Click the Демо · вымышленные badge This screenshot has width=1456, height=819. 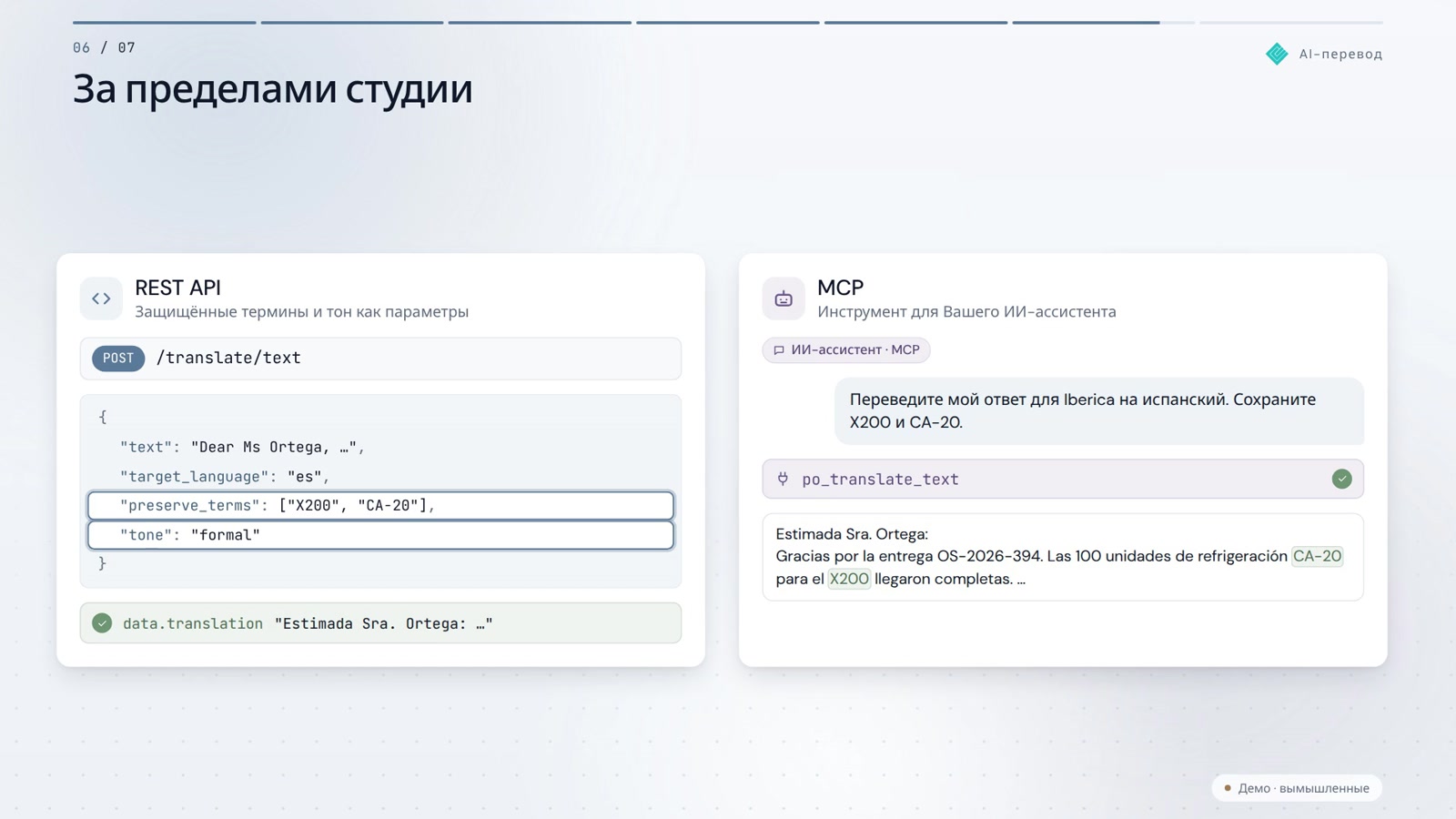coord(1297,788)
